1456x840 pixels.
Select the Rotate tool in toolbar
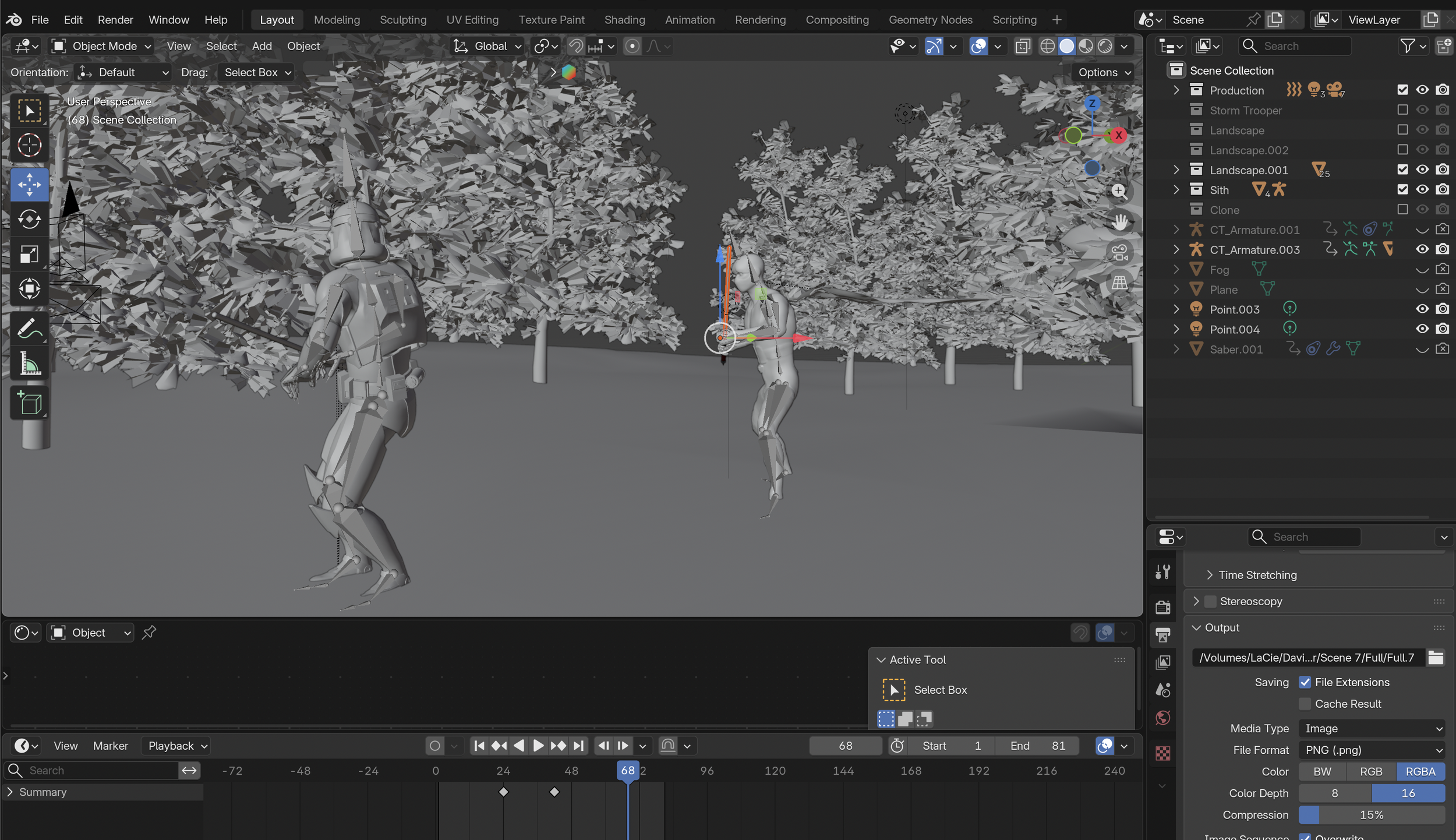coord(29,220)
